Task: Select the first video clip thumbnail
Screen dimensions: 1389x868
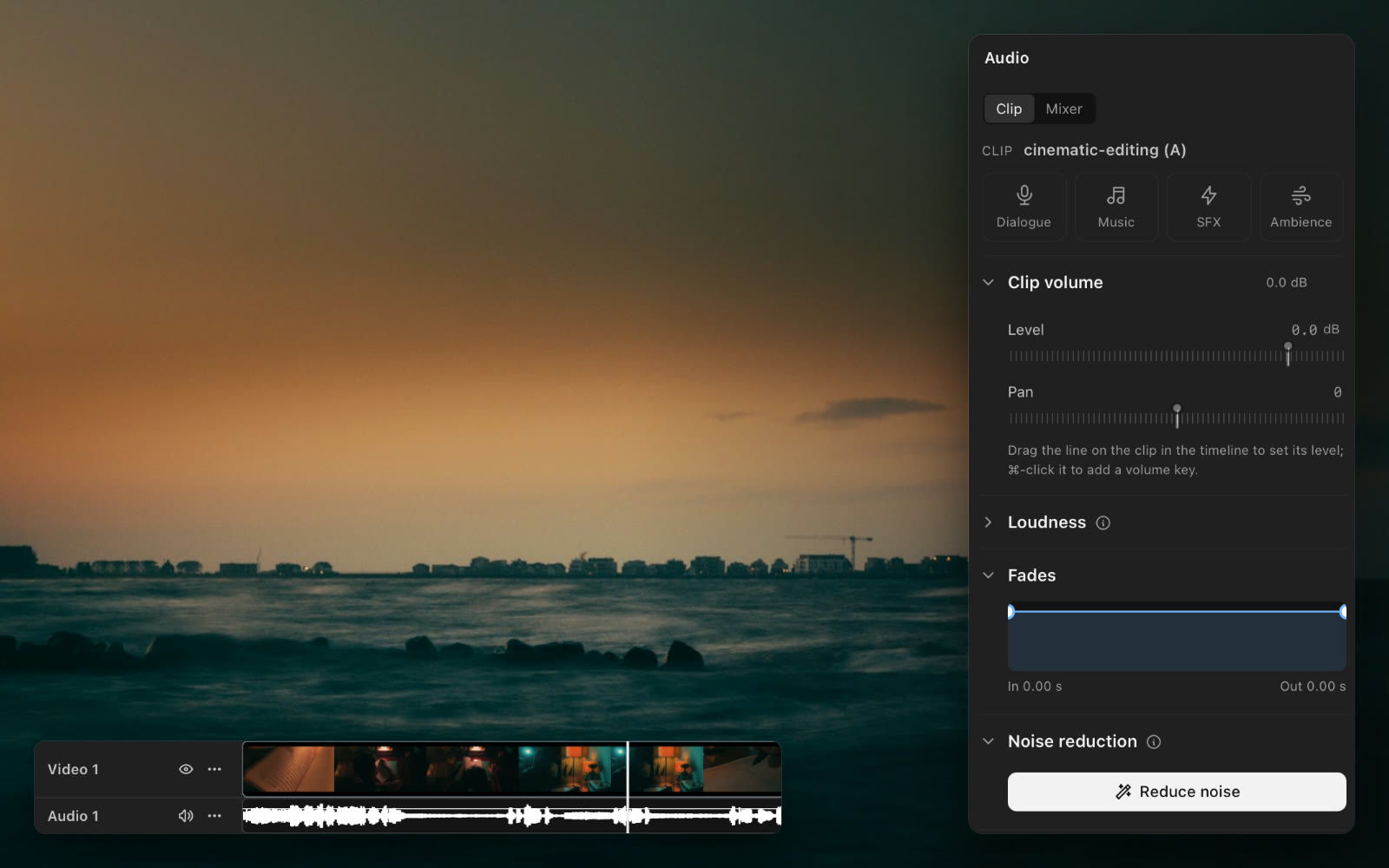Action: click(x=289, y=769)
